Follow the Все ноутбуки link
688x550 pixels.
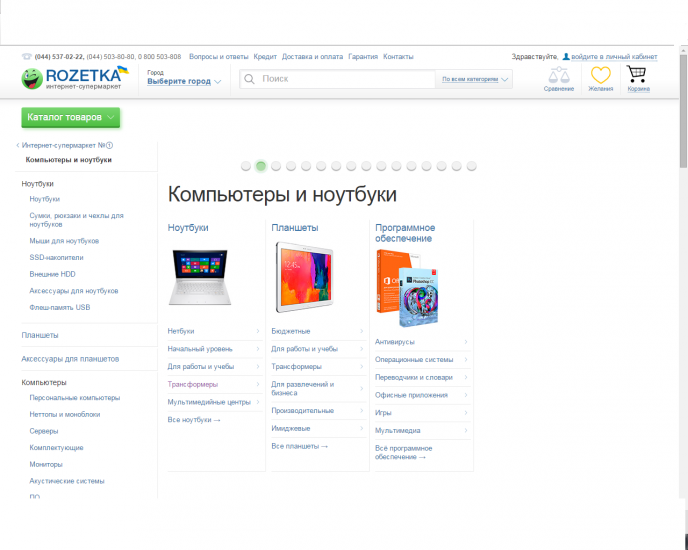(194, 420)
